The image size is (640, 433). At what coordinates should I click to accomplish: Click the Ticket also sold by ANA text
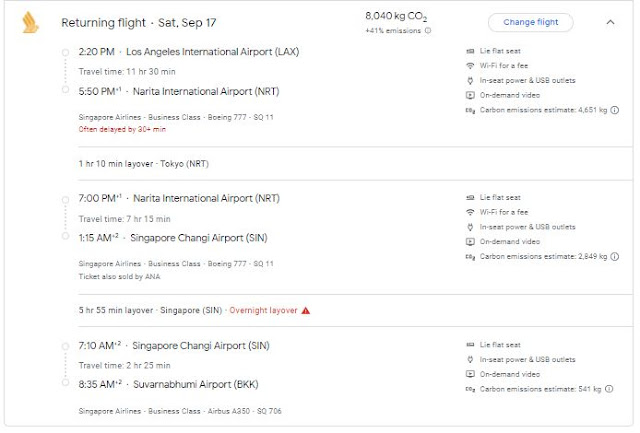click(x=116, y=275)
